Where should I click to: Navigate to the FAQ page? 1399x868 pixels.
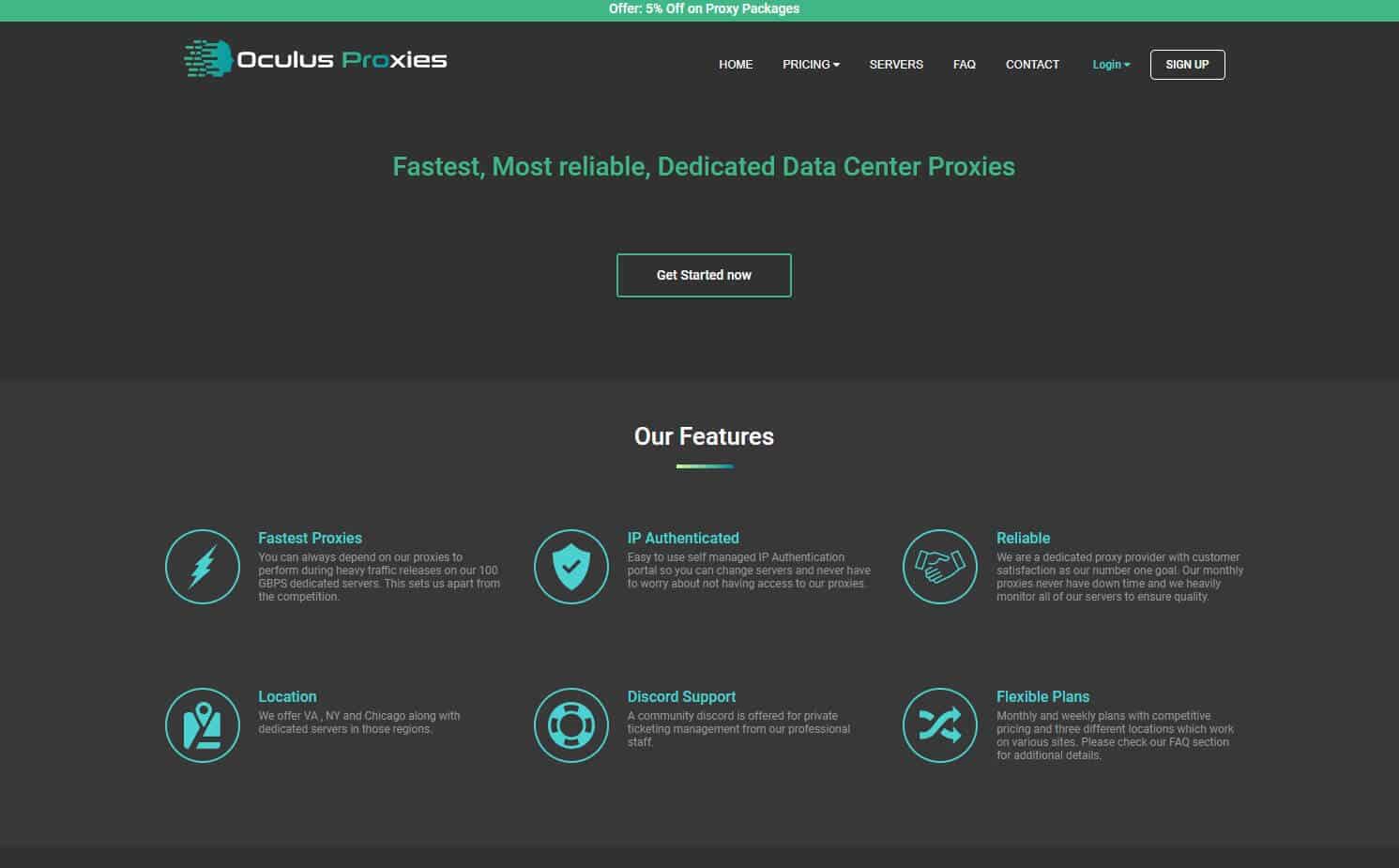965,65
